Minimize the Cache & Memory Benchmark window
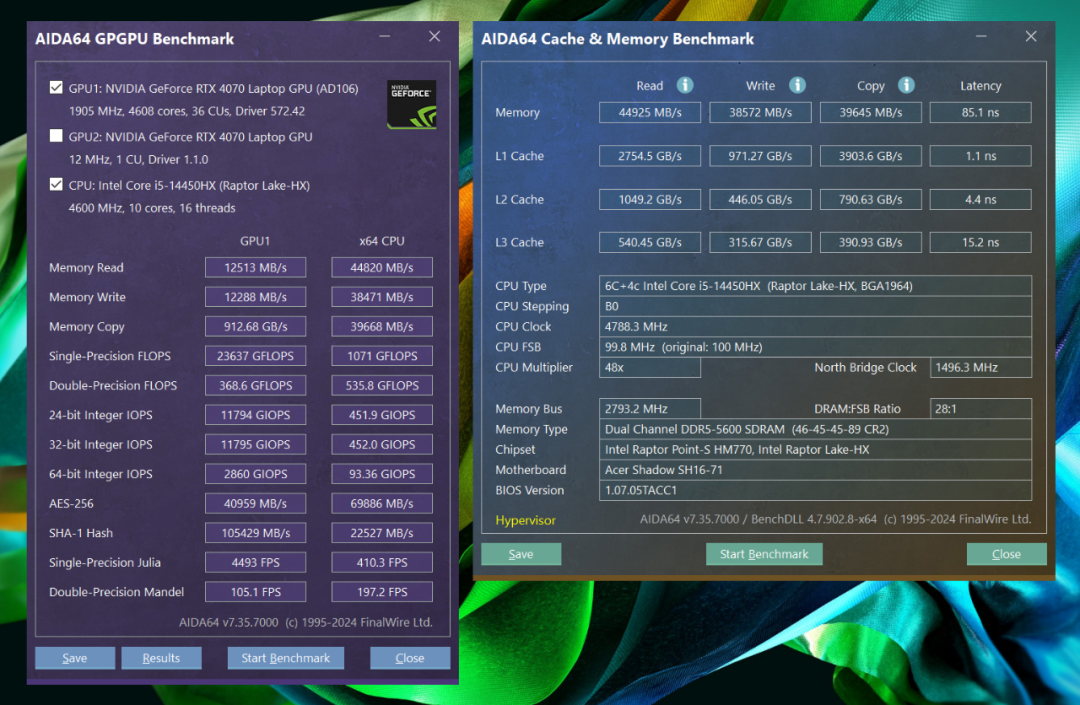Image resolution: width=1080 pixels, height=705 pixels. pos(981,36)
